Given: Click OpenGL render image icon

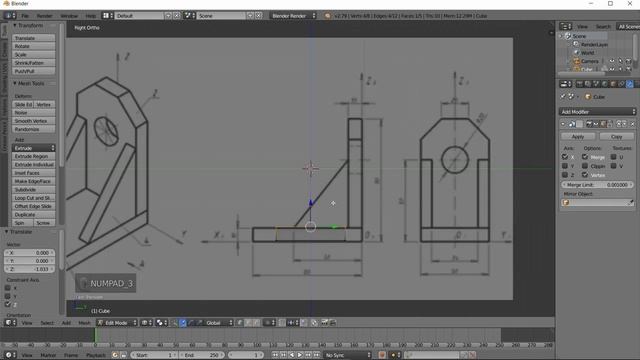Looking at the screenshot, I should pyautogui.click(x=325, y=323).
